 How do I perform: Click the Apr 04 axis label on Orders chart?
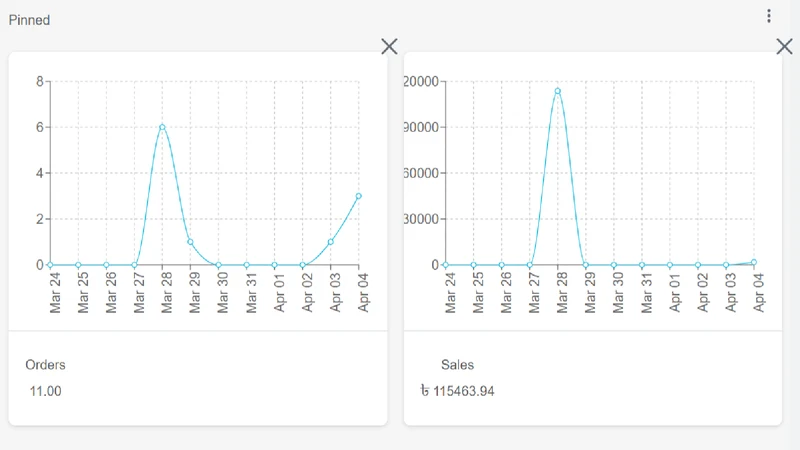[363, 292]
